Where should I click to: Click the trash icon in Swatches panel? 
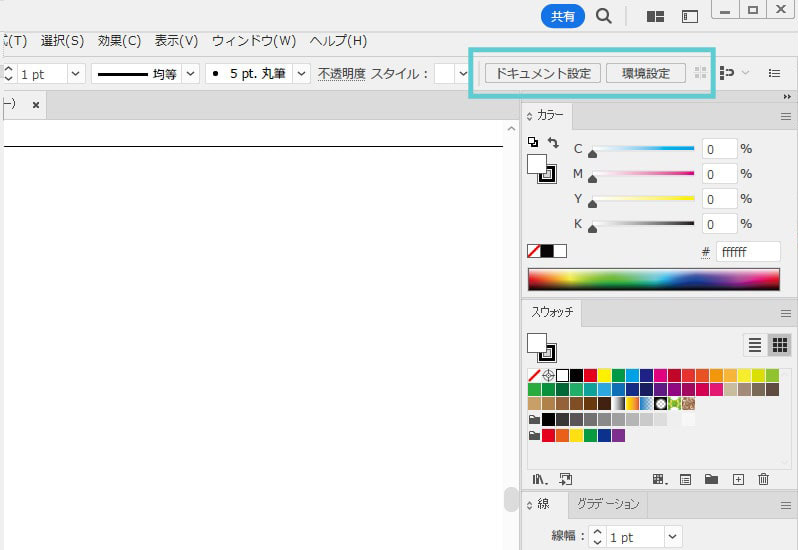(764, 479)
